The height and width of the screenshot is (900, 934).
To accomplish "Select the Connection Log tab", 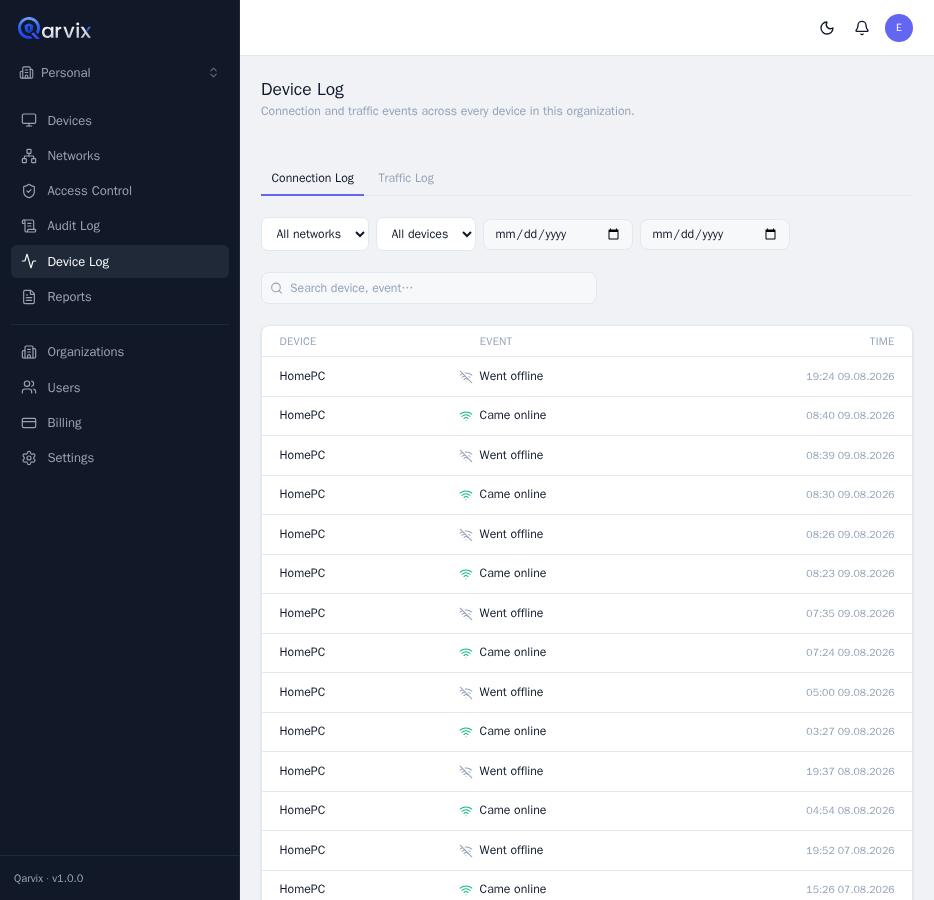I will tap(312, 178).
